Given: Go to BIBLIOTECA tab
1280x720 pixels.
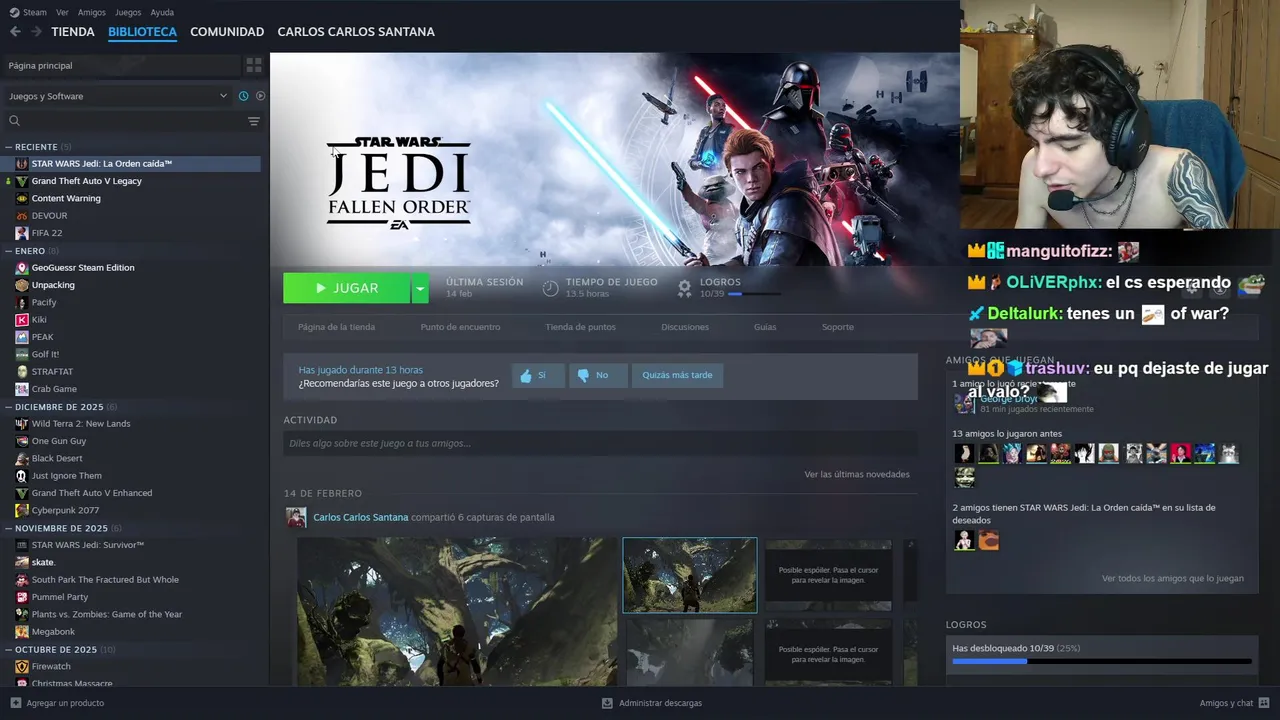Looking at the screenshot, I should pyautogui.click(x=142, y=32).
